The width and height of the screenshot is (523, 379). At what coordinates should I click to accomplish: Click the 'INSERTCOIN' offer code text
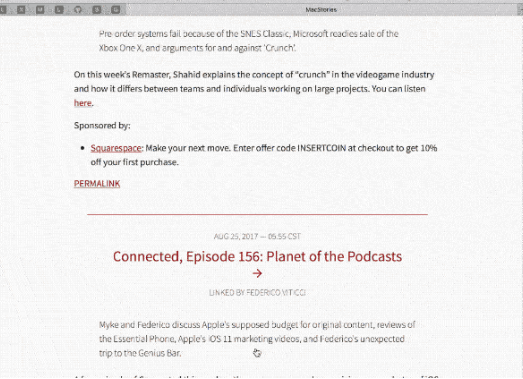coord(322,148)
